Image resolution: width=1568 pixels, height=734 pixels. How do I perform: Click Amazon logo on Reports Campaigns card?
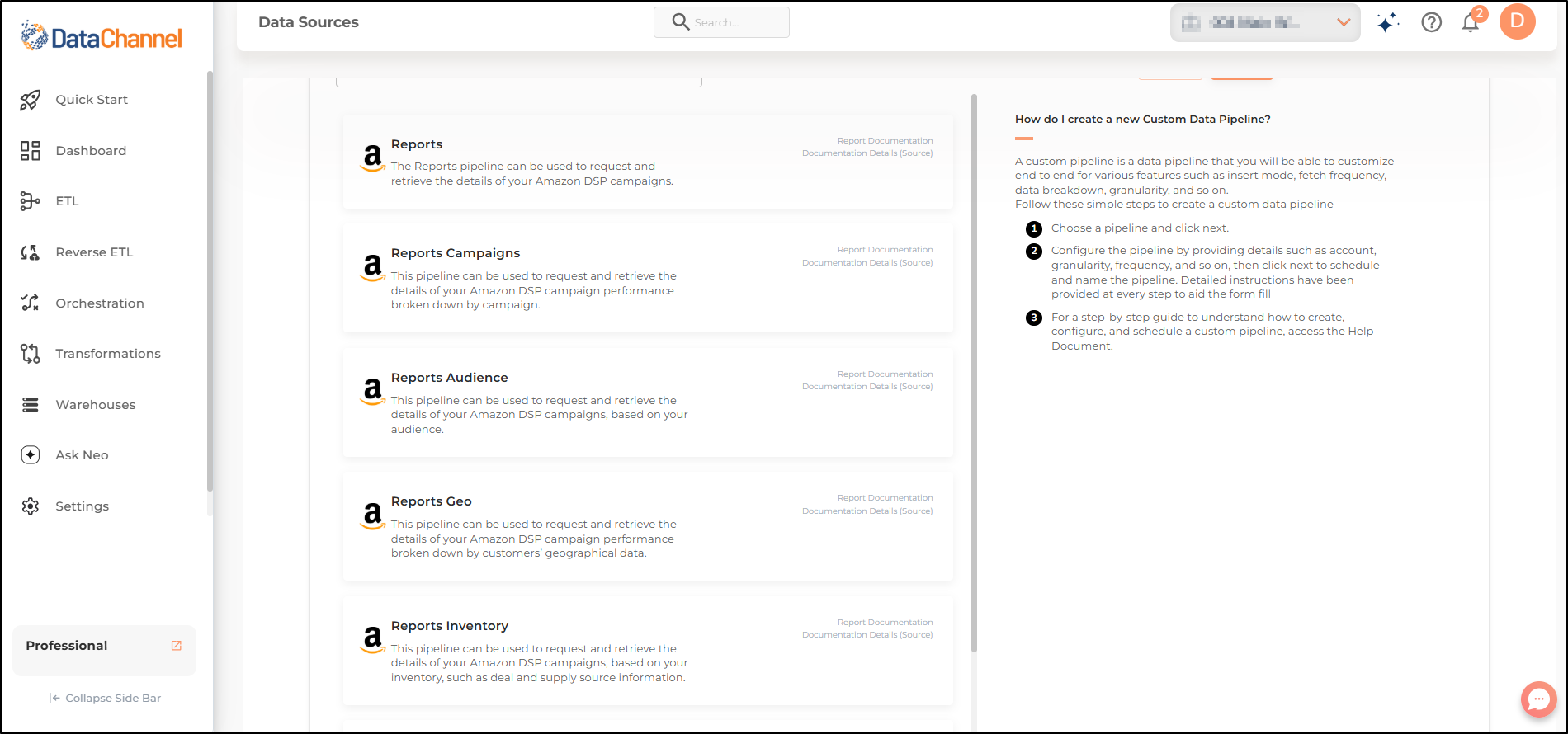coord(373,266)
